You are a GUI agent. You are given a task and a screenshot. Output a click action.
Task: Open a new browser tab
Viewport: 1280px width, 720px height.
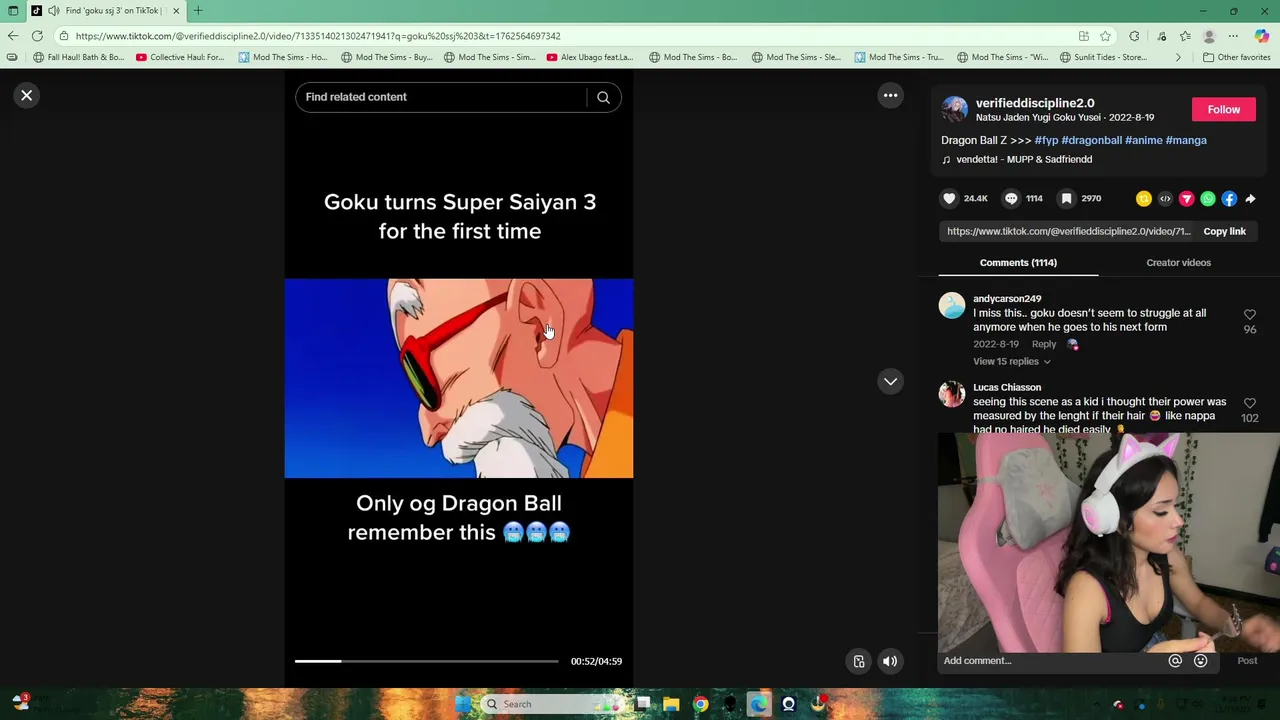pos(198,11)
